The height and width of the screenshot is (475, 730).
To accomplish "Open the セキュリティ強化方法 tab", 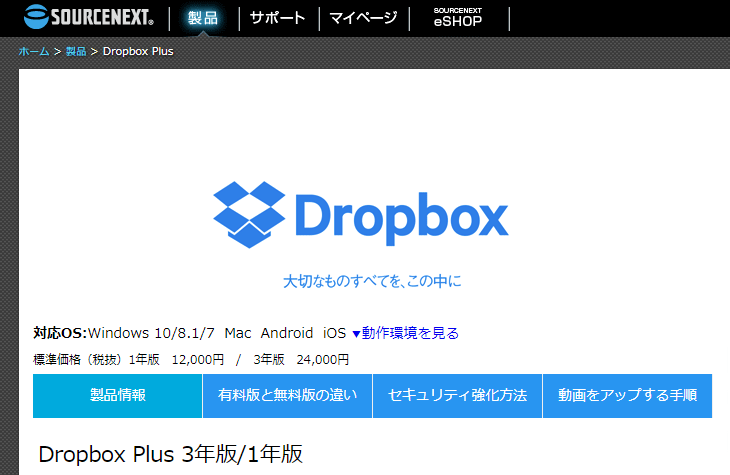I will click(458, 395).
